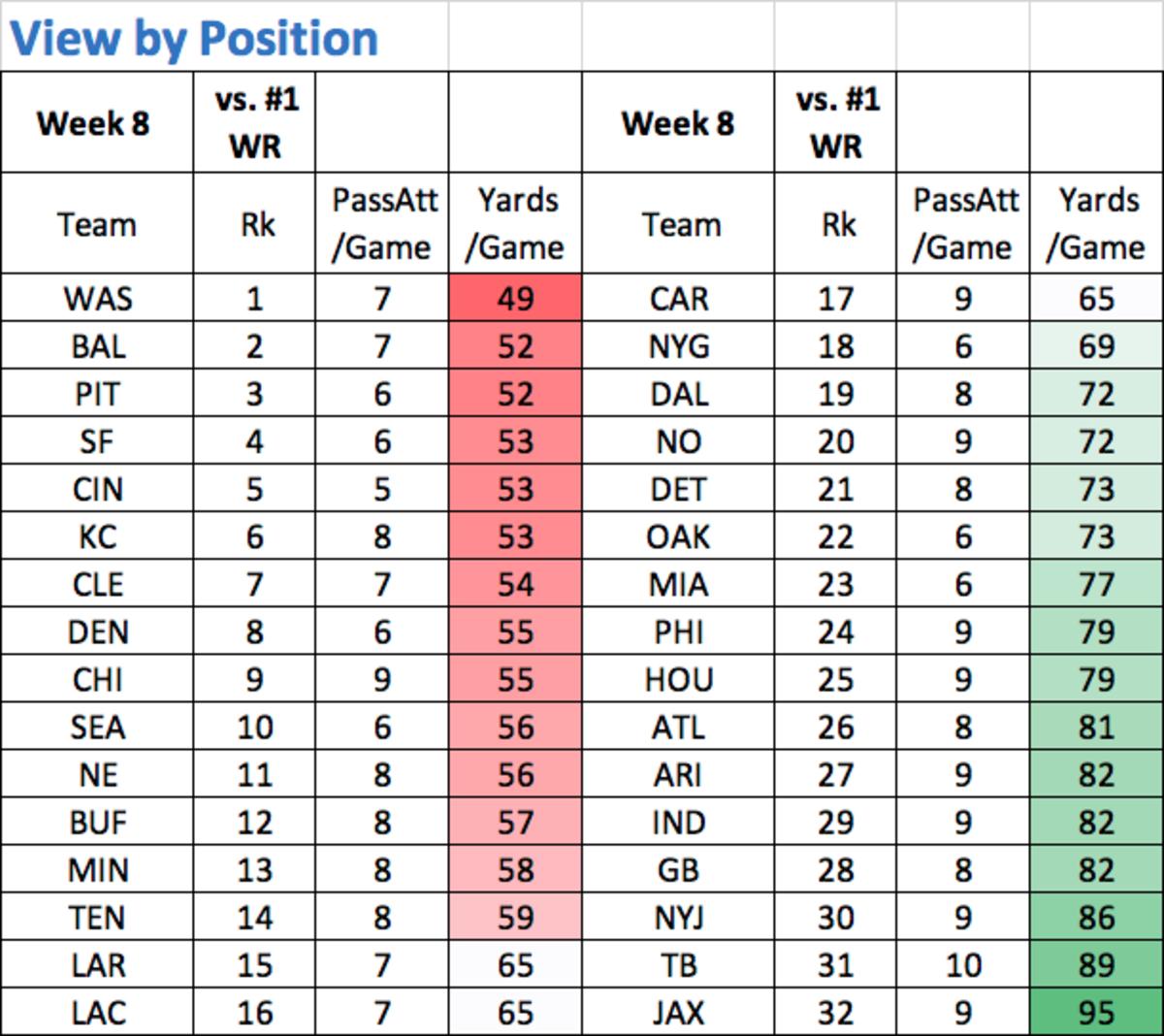Click the 59 yards cell for TEN
The height and width of the screenshot is (1036, 1164).
pos(515,918)
